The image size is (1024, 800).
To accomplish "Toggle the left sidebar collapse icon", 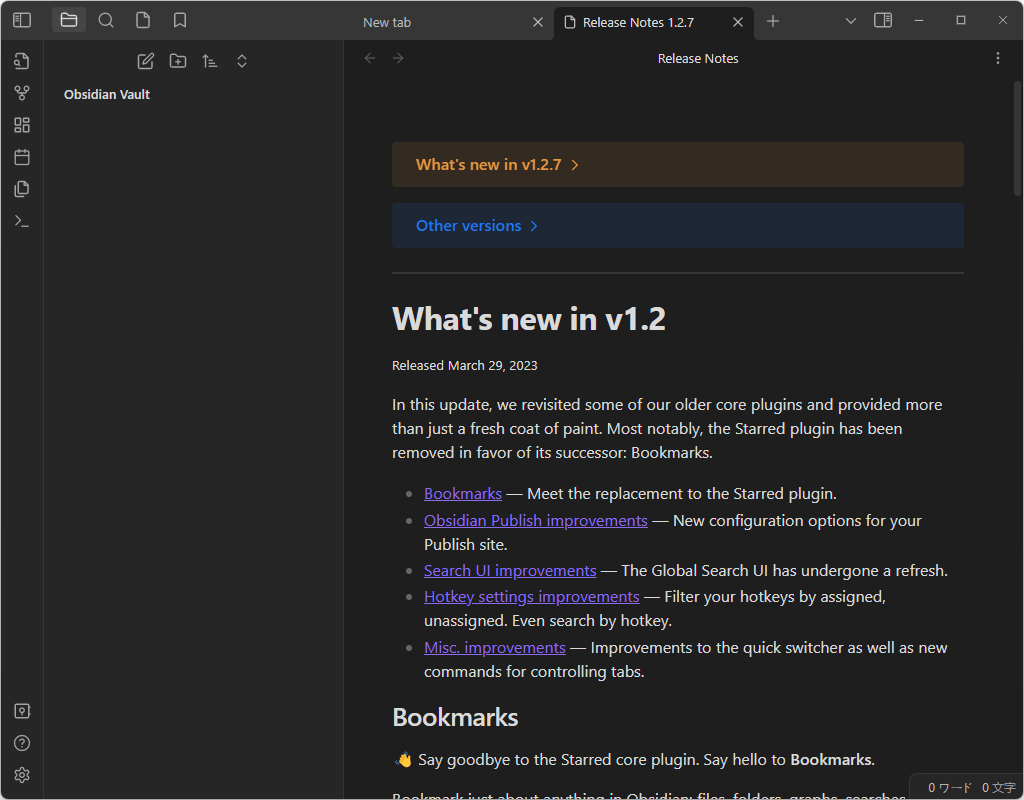I will (22, 20).
